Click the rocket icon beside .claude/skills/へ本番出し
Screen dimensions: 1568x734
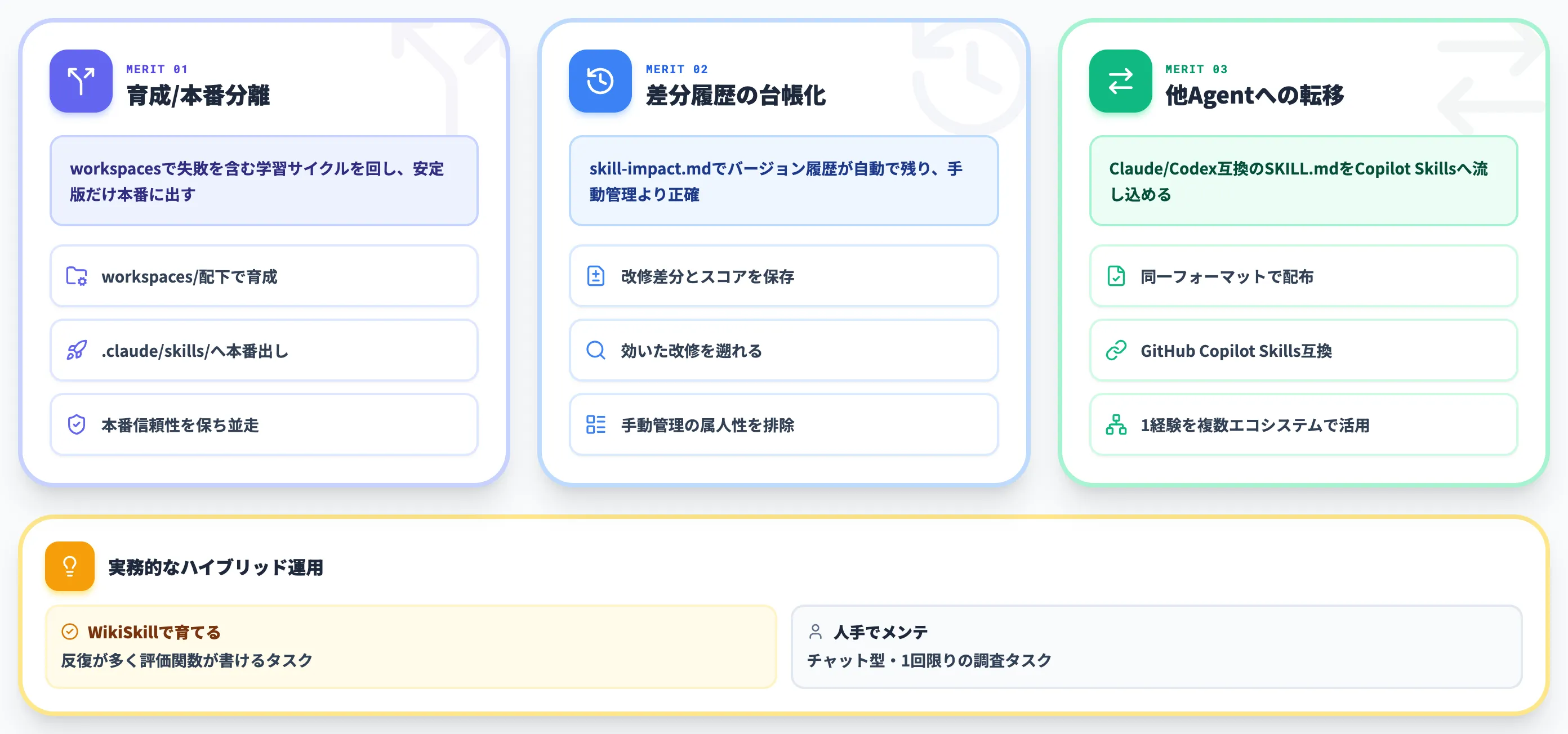pos(77,350)
